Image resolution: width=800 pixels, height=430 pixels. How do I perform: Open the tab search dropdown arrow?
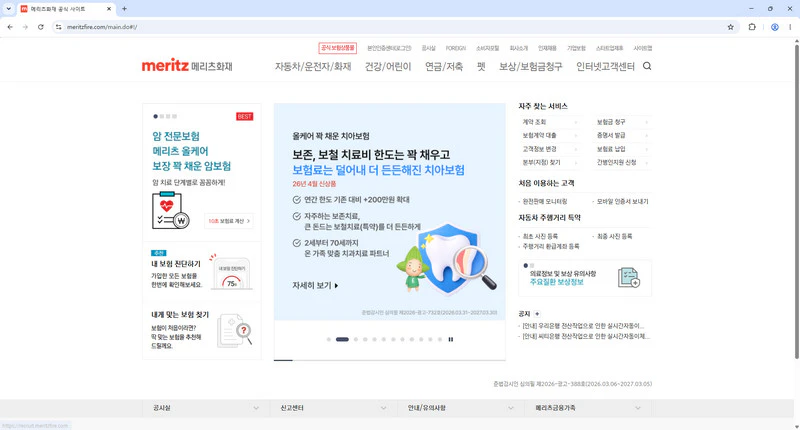(8, 9)
